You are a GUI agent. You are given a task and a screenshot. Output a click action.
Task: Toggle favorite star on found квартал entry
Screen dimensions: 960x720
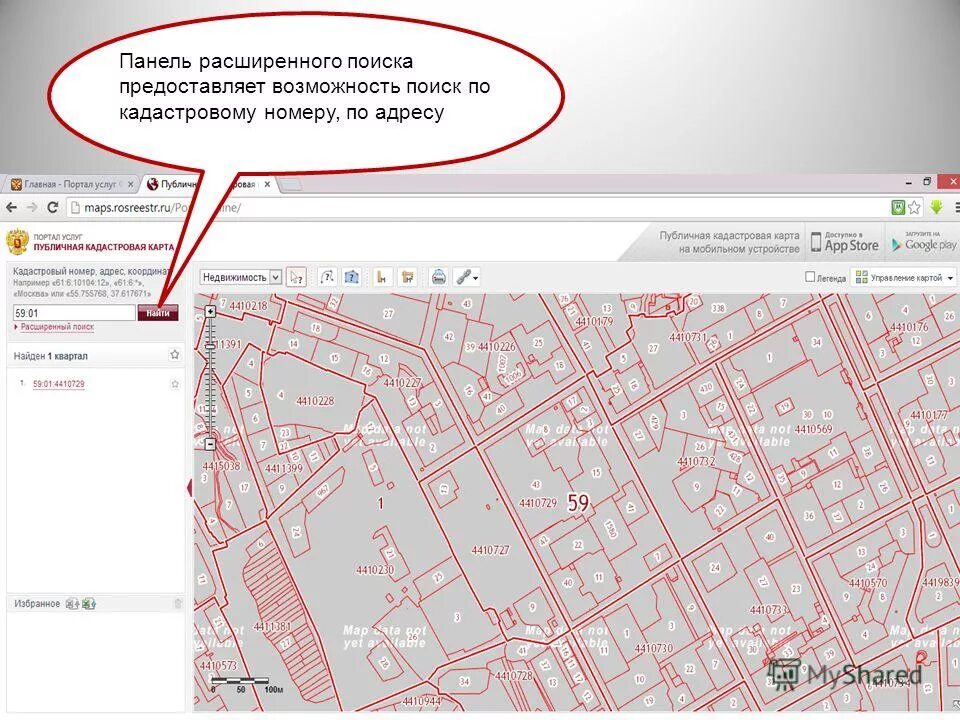point(174,355)
